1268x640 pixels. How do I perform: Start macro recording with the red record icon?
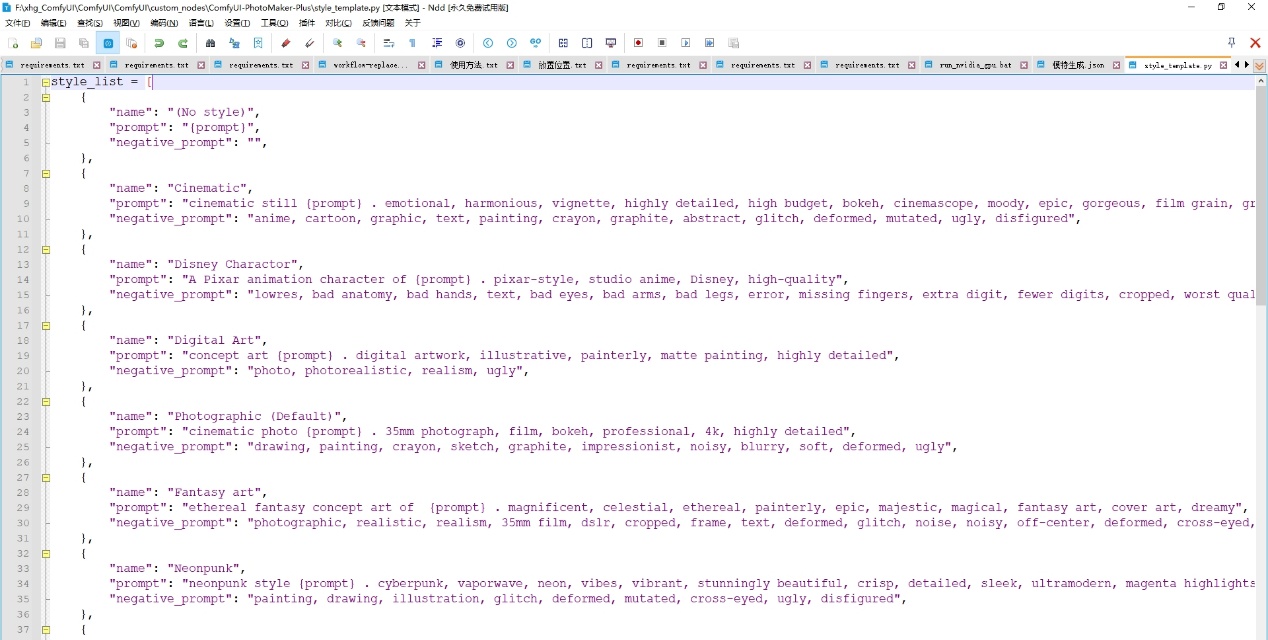638,43
